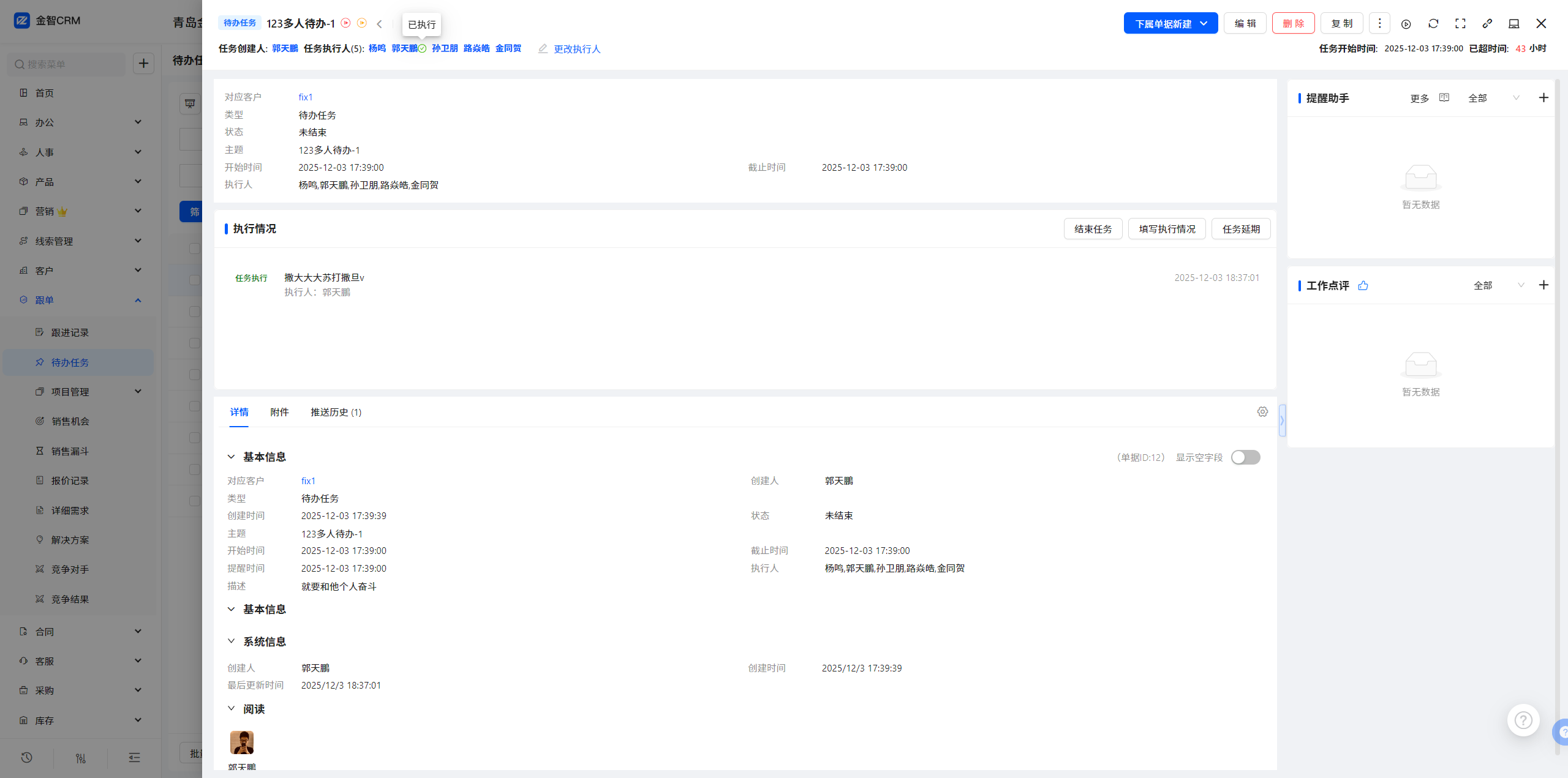Click the fullscreen expand icon
This screenshot has height=778, width=1568.
coord(1460,23)
